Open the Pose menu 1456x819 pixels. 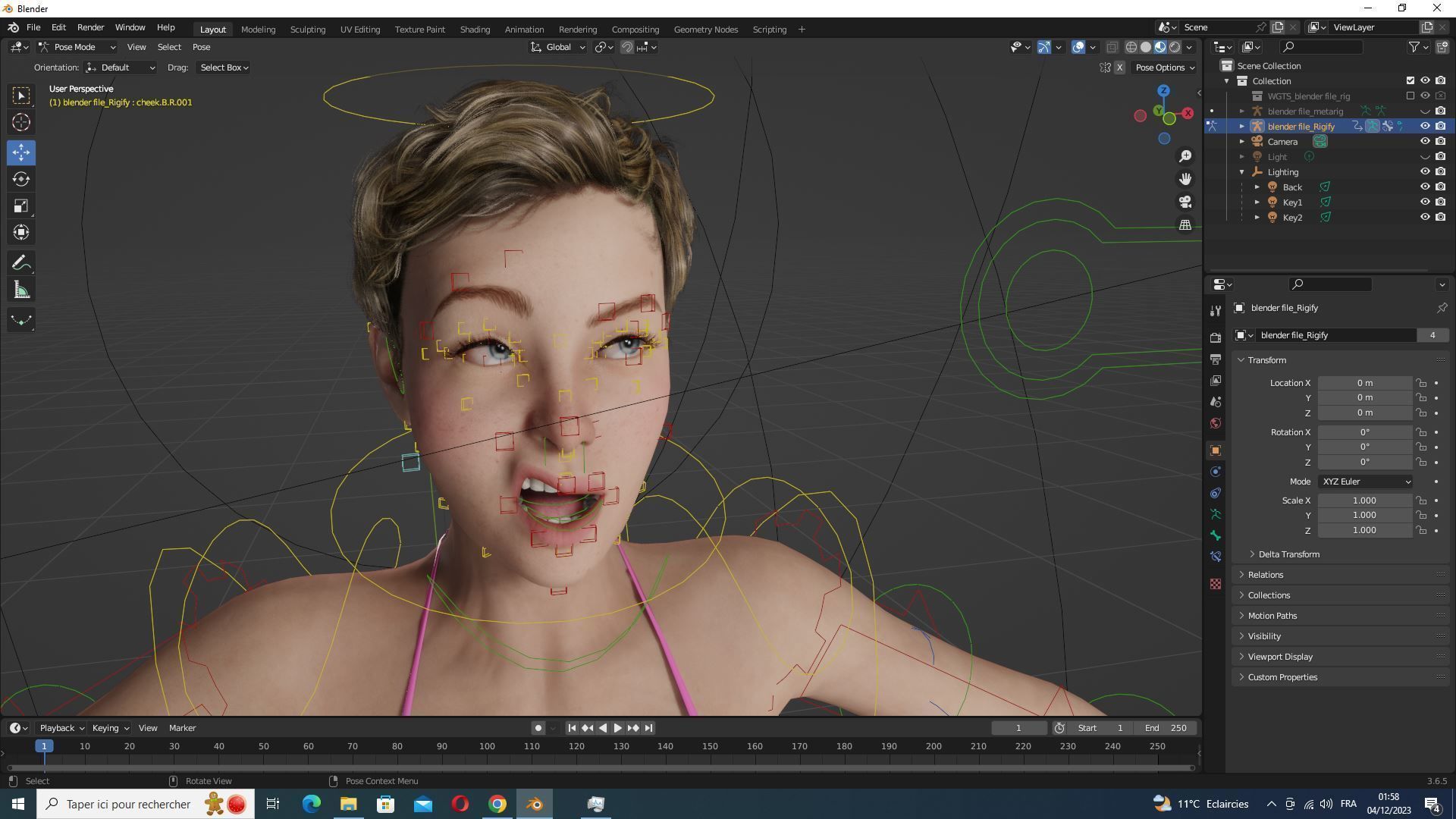pos(201,47)
